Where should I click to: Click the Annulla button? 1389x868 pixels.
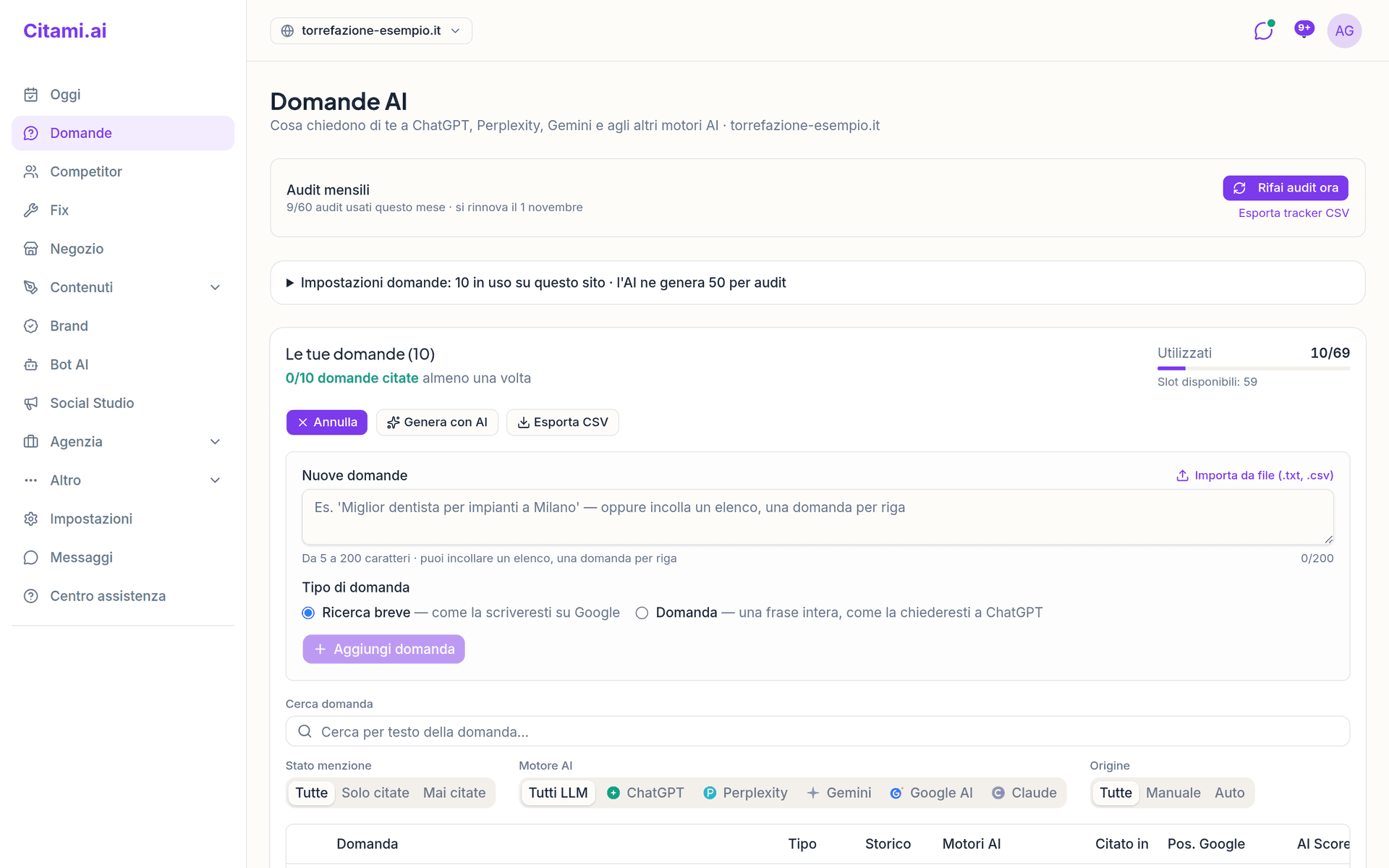[x=327, y=422]
